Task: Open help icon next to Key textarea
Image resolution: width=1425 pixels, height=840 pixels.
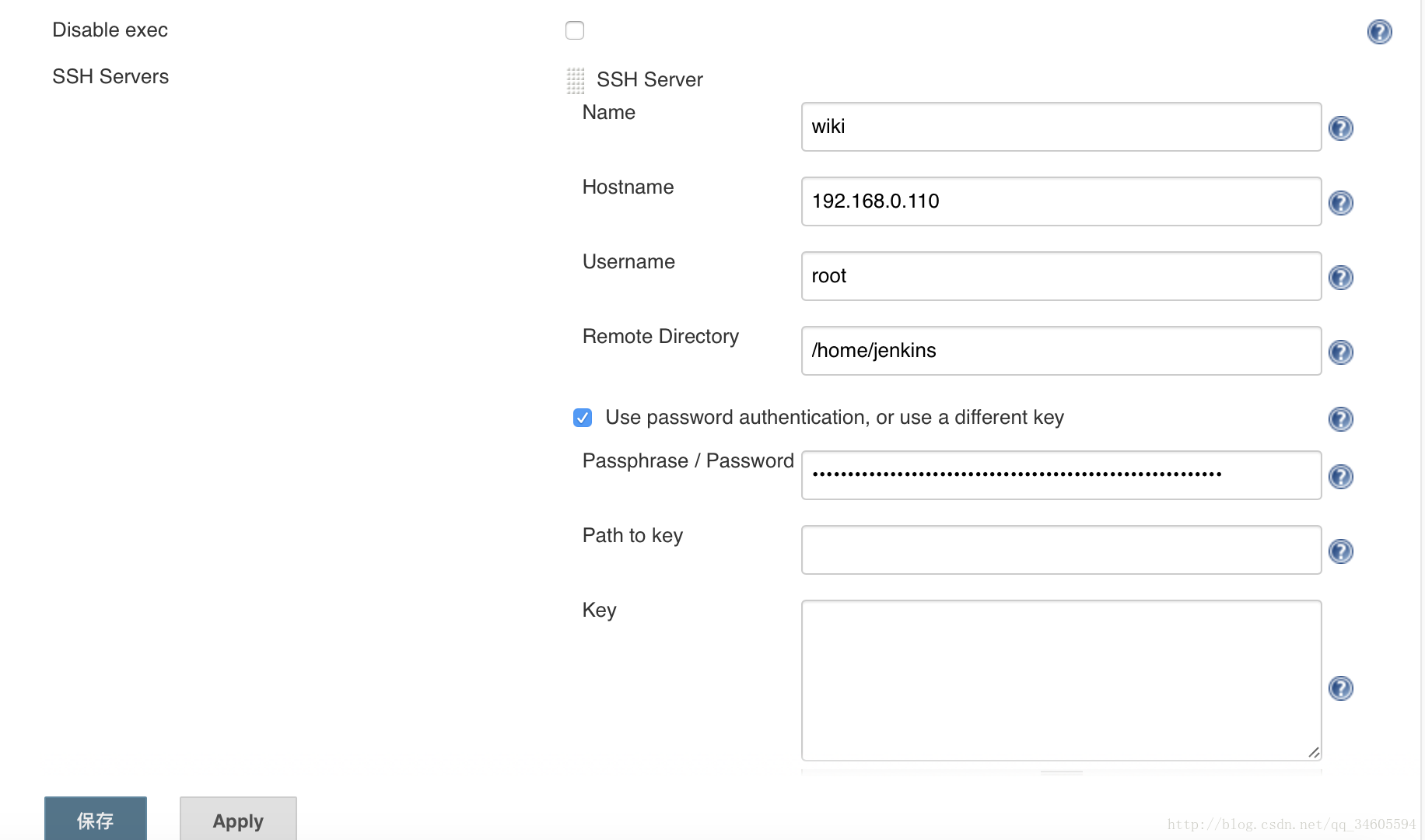Action: (x=1340, y=688)
